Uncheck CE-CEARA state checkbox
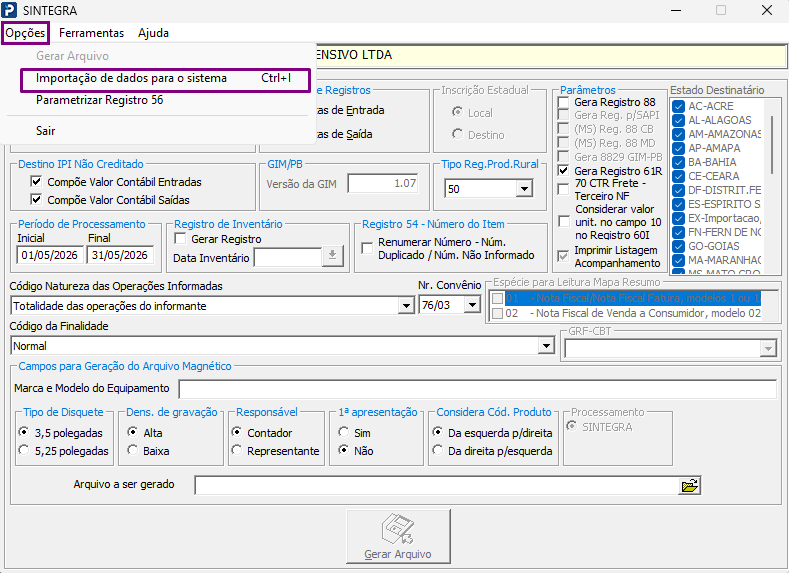789x573 pixels. click(x=678, y=176)
